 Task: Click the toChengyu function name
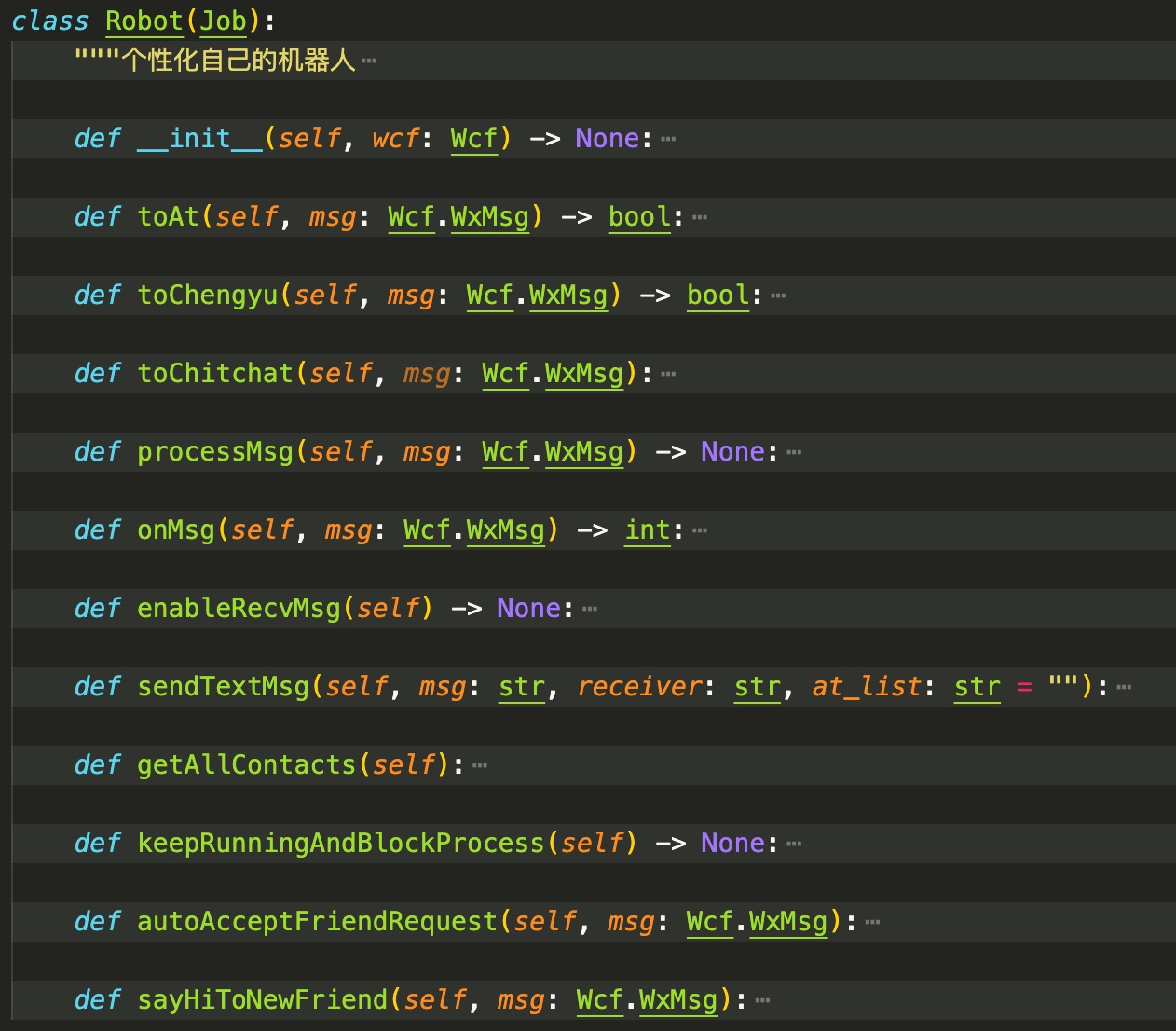[x=207, y=296]
